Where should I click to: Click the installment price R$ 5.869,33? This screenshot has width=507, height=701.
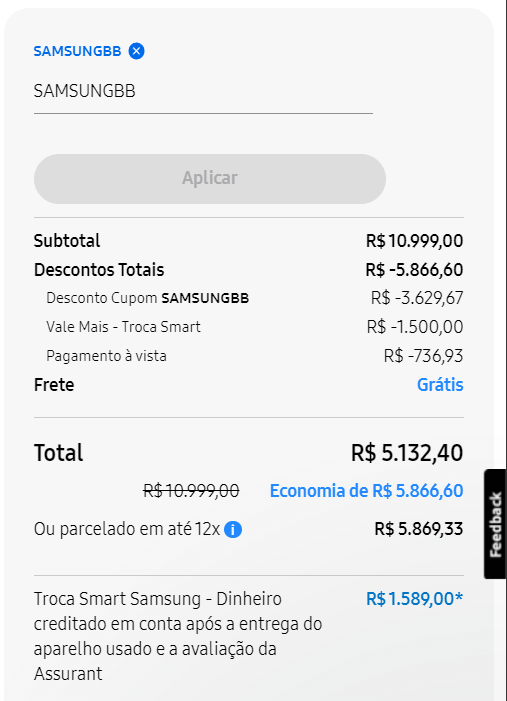pos(418,529)
